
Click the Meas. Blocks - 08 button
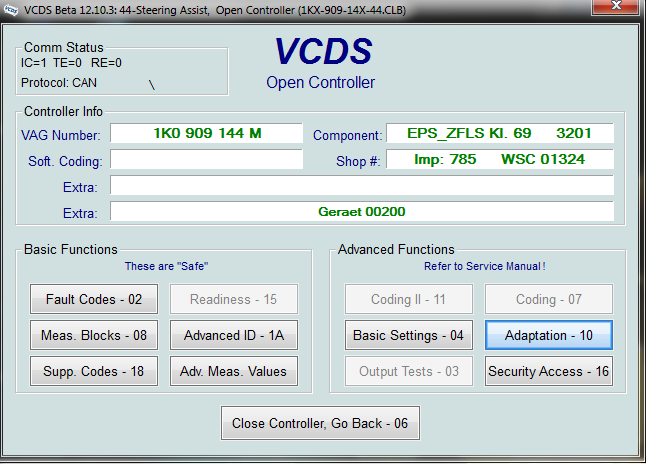click(x=94, y=335)
